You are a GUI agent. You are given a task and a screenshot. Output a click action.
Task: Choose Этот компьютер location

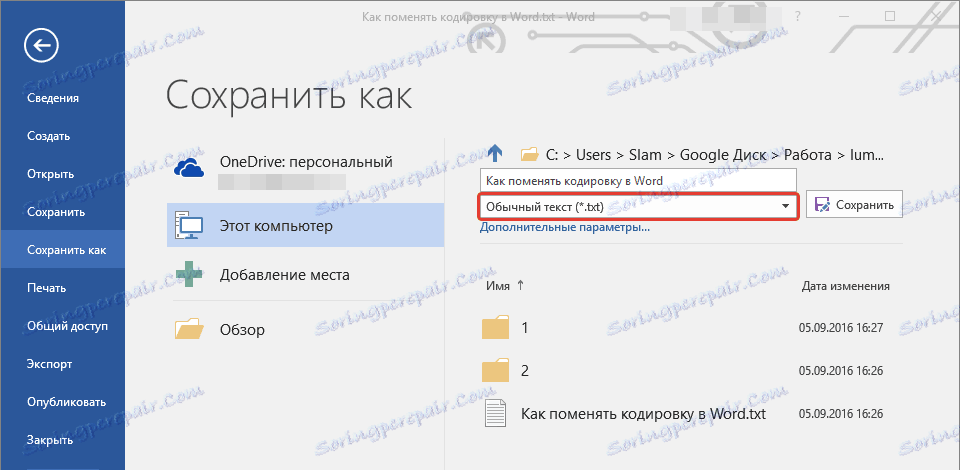305,225
